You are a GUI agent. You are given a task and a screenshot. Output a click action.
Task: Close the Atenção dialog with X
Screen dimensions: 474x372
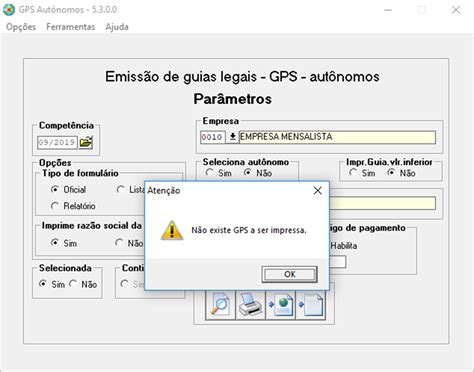click(x=318, y=191)
